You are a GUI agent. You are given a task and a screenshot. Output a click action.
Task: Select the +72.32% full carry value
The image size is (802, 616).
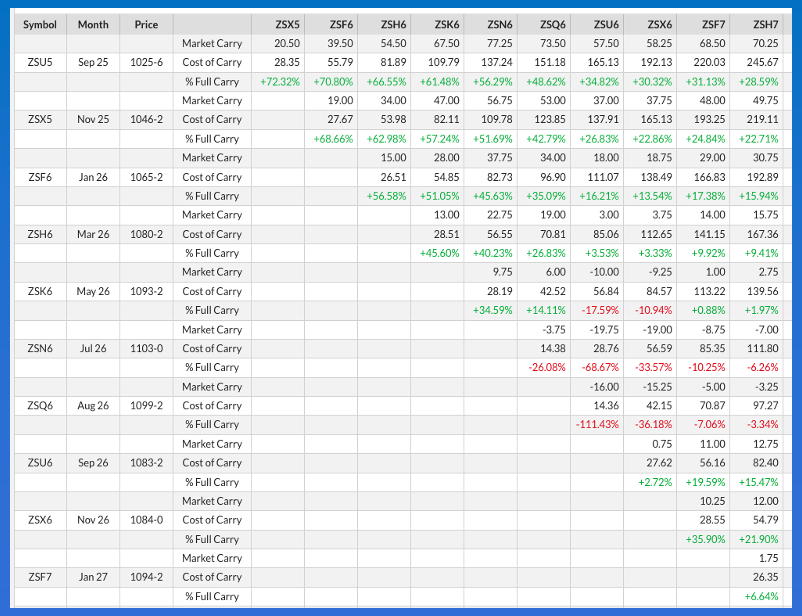pyautogui.click(x=280, y=81)
